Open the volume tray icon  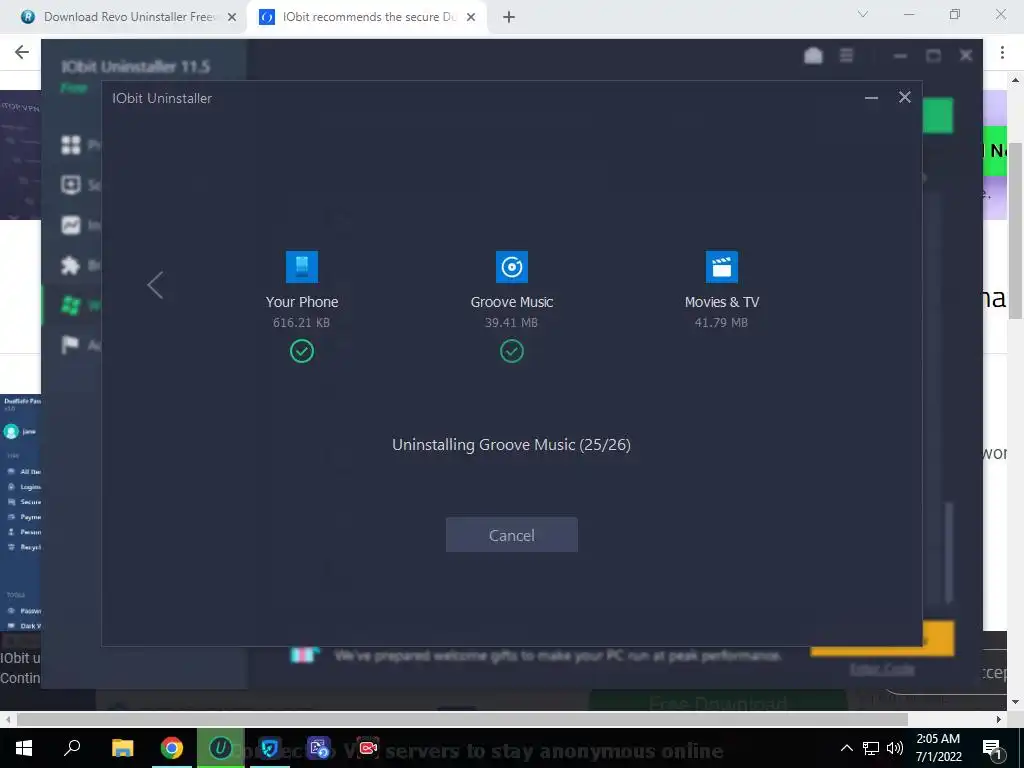(x=895, y=748)
